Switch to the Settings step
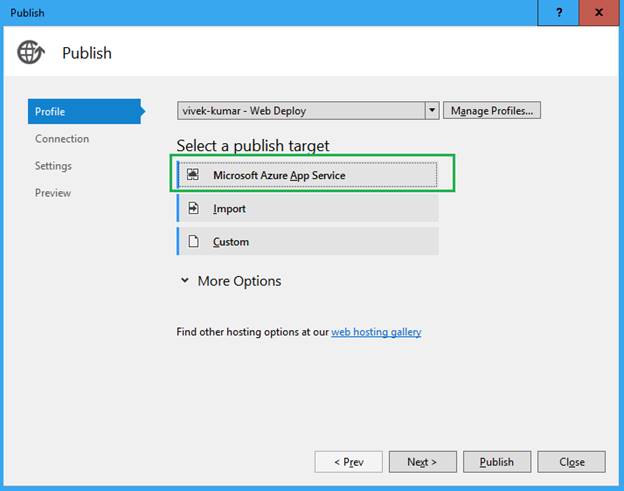The image size is (624, 491). point(53,166)
